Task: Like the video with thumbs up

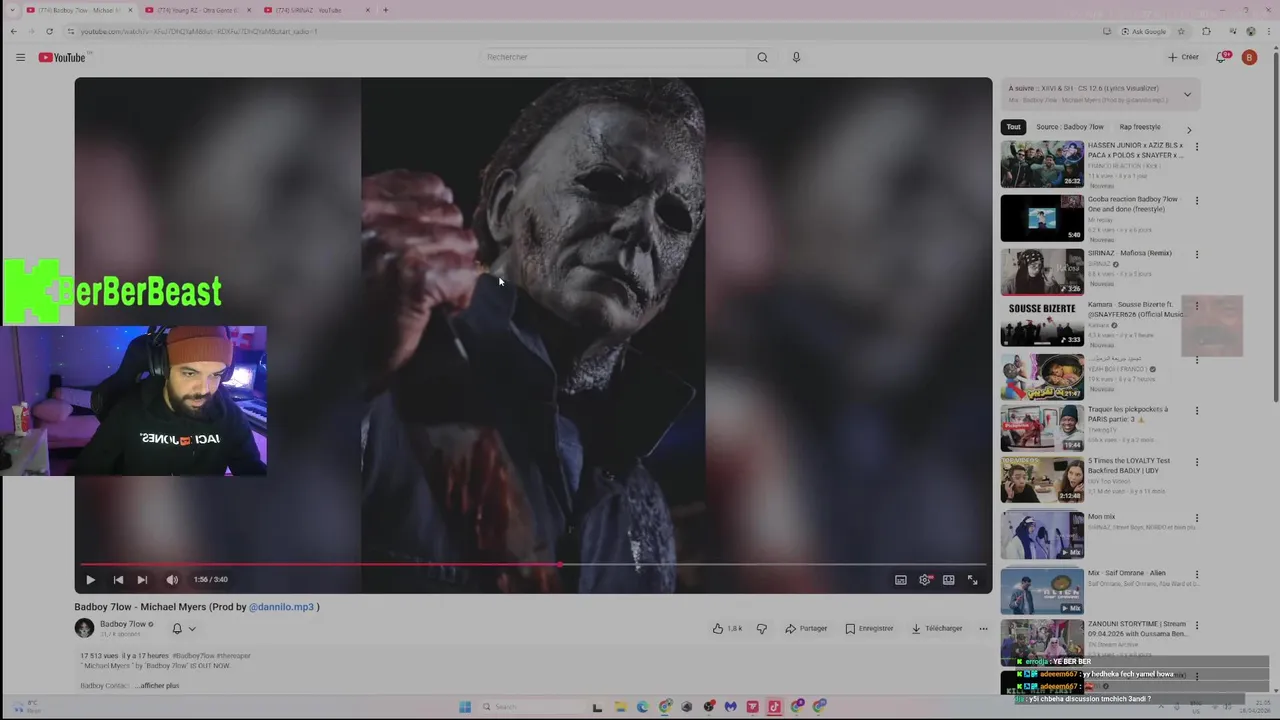Action: coord(727,628)
